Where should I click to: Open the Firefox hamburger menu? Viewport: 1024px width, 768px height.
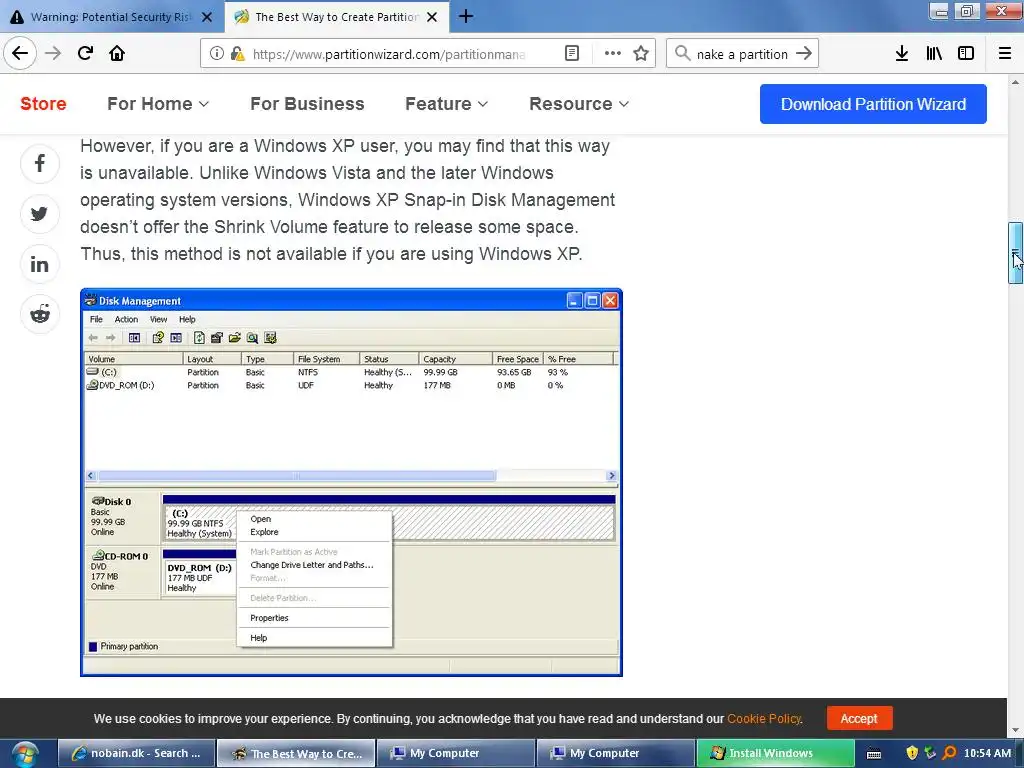tap(1005, 54)
